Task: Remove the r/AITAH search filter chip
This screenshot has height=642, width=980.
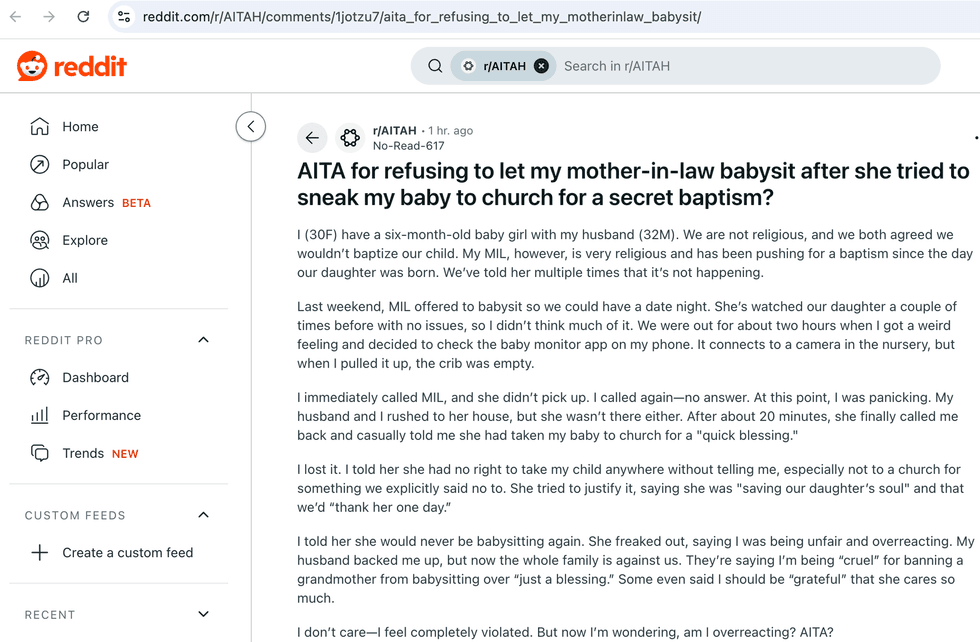Action: 541,66
